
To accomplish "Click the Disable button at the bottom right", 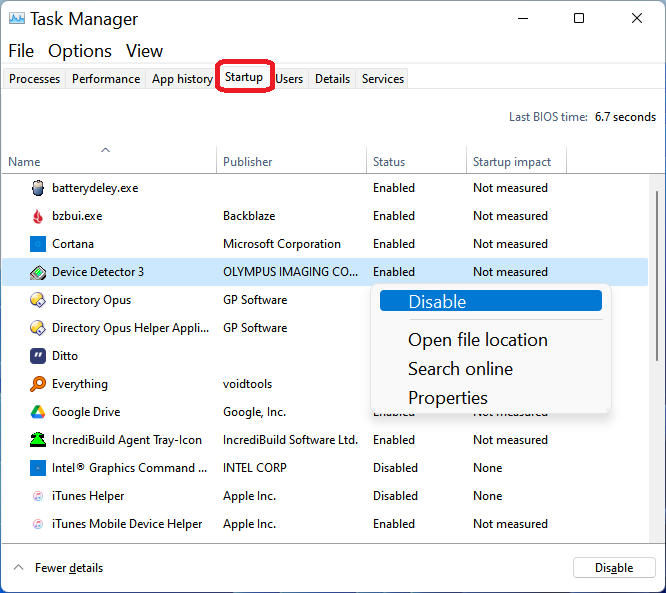I will click(x=614, y=568).
